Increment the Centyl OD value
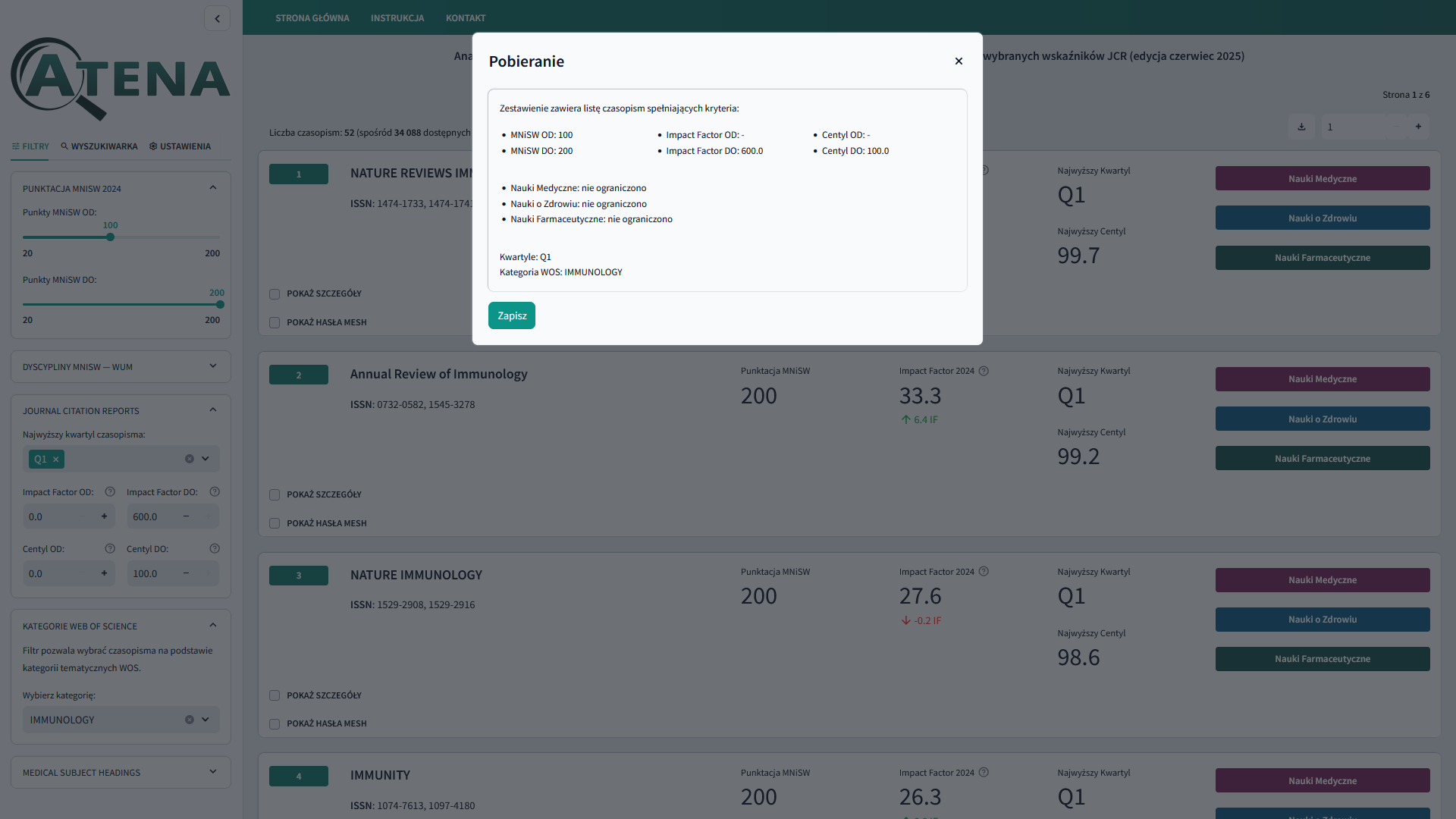 tap(104, 573)
